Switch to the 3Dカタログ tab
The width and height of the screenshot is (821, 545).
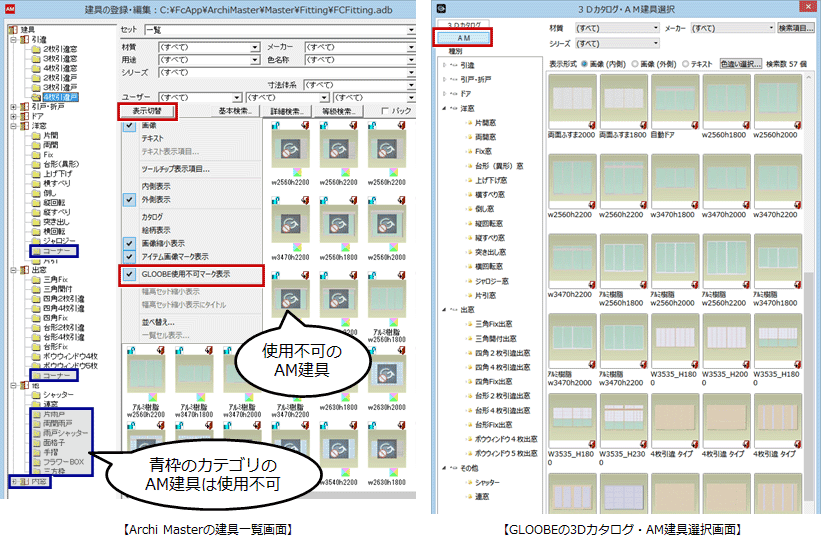coord(464,25)
